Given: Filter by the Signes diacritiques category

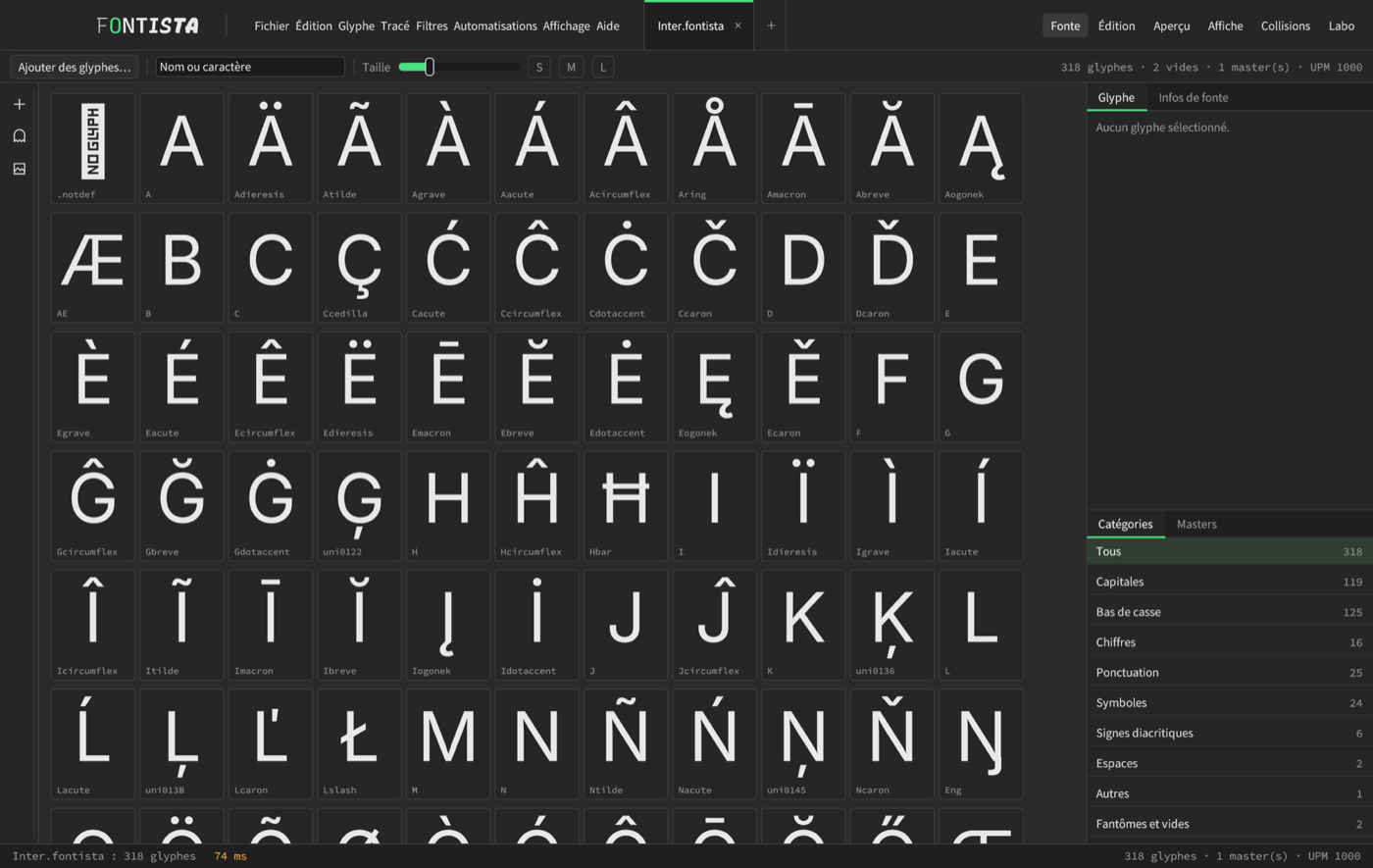Looking at the screenshot, I should click(x=1230, y=733).
